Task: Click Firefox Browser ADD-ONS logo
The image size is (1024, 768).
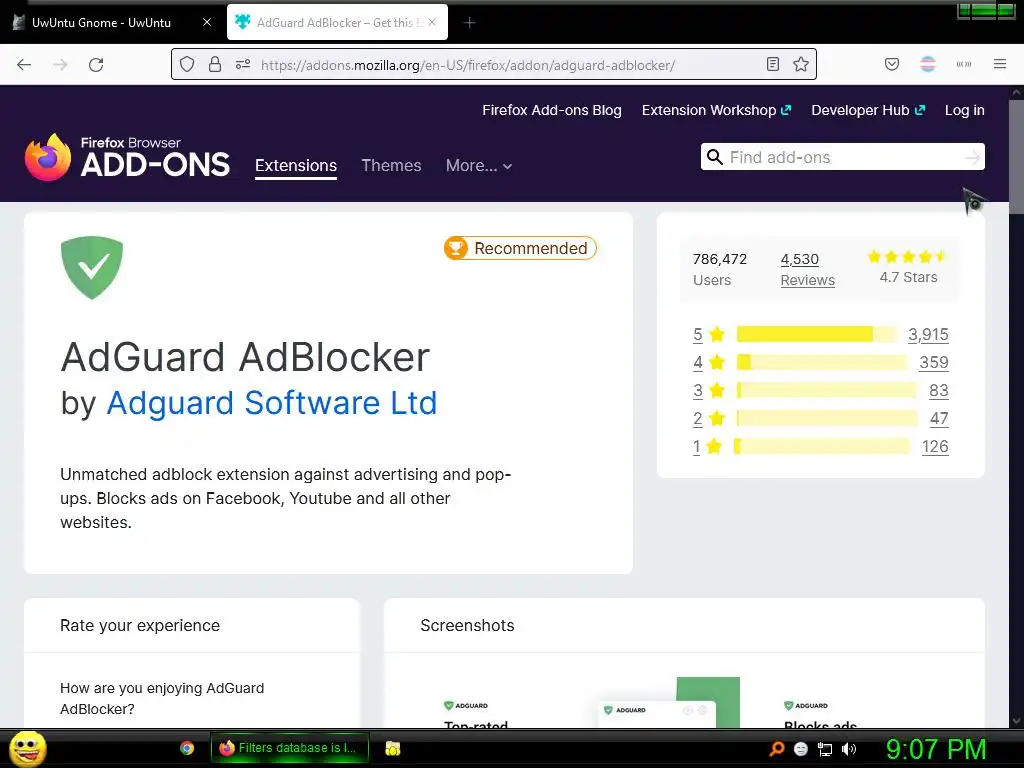Action: [x=127, y=157]
